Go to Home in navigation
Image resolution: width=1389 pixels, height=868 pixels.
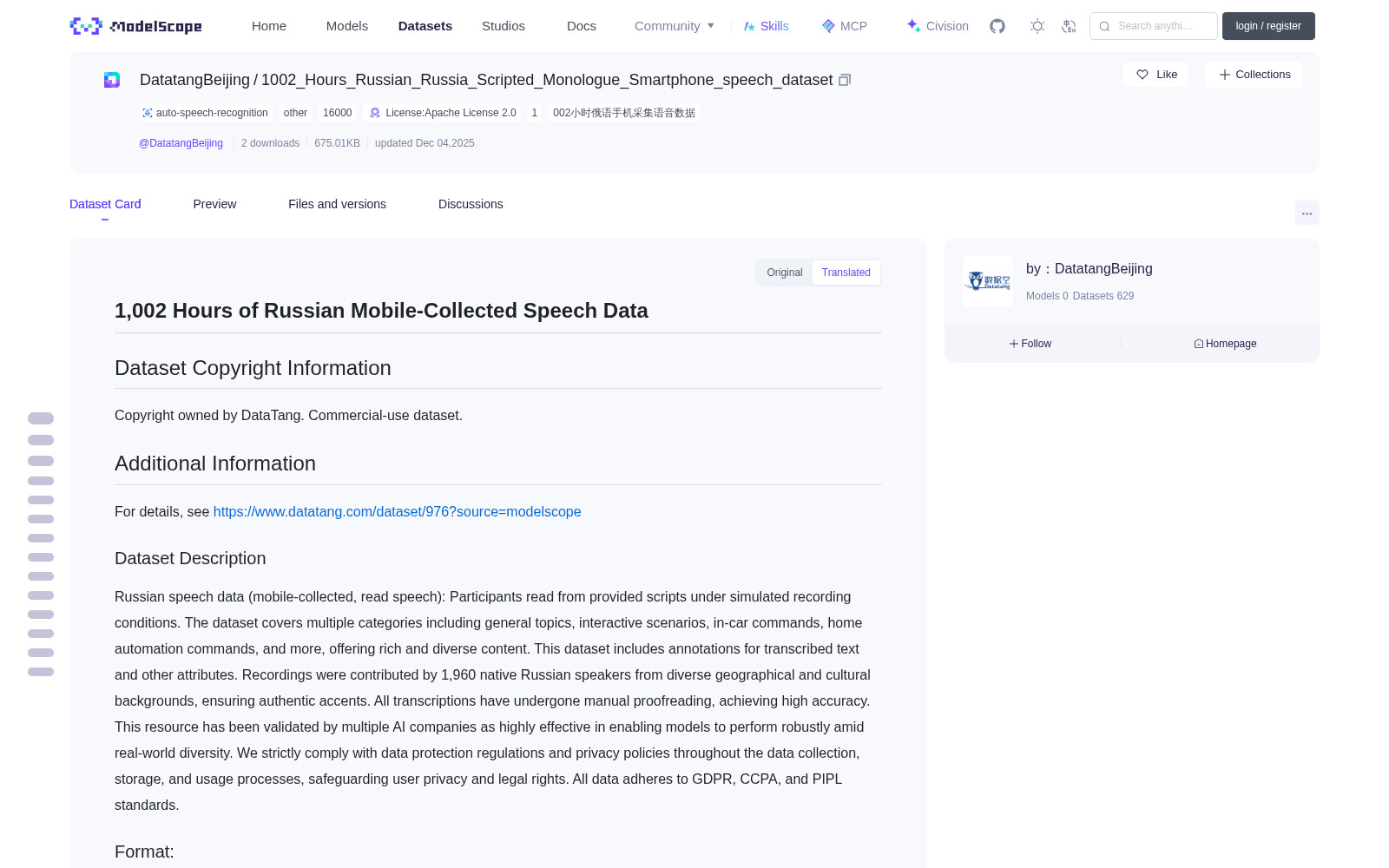tap(269, 26)
